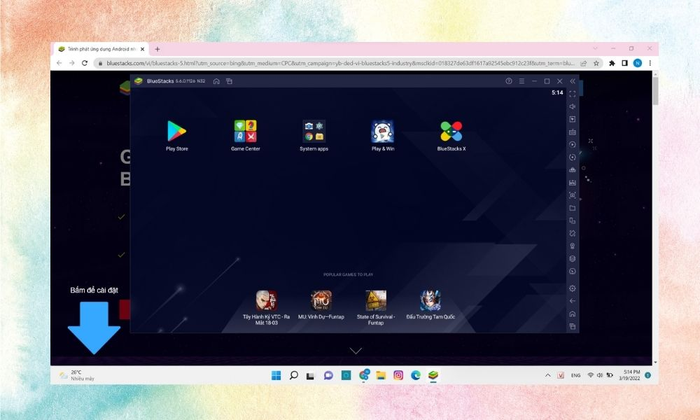
Task: Open BlueStacks hamburger menu
Action: [x=521, y=81]
